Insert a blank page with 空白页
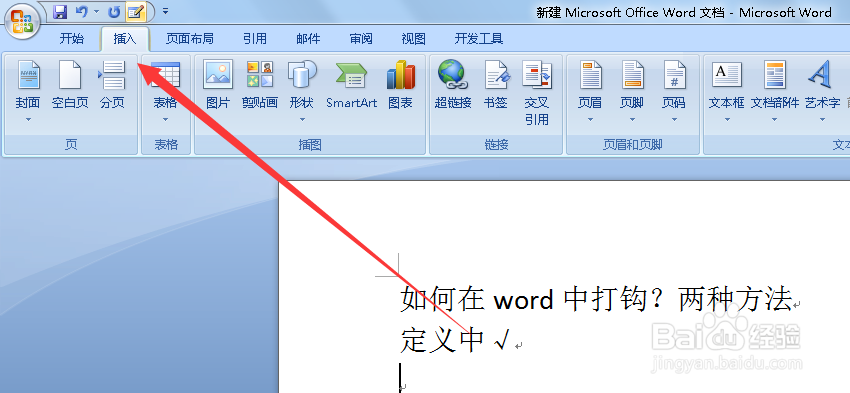Screen dimensions: 850x393 click(70, 84)
